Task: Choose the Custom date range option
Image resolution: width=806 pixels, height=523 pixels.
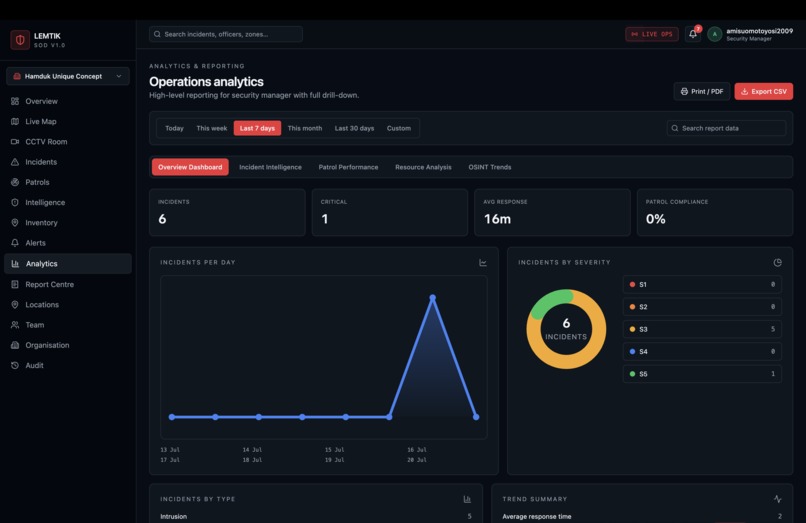Action: pyautogui.click(x=398, y=128)
